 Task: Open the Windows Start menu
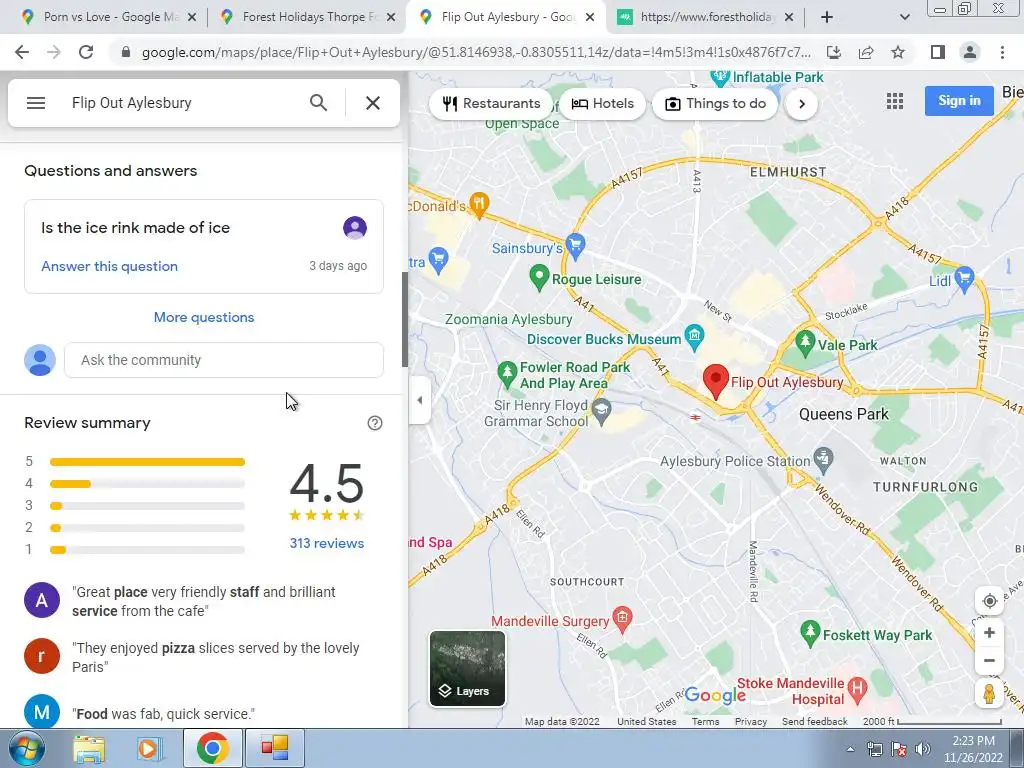26,748
